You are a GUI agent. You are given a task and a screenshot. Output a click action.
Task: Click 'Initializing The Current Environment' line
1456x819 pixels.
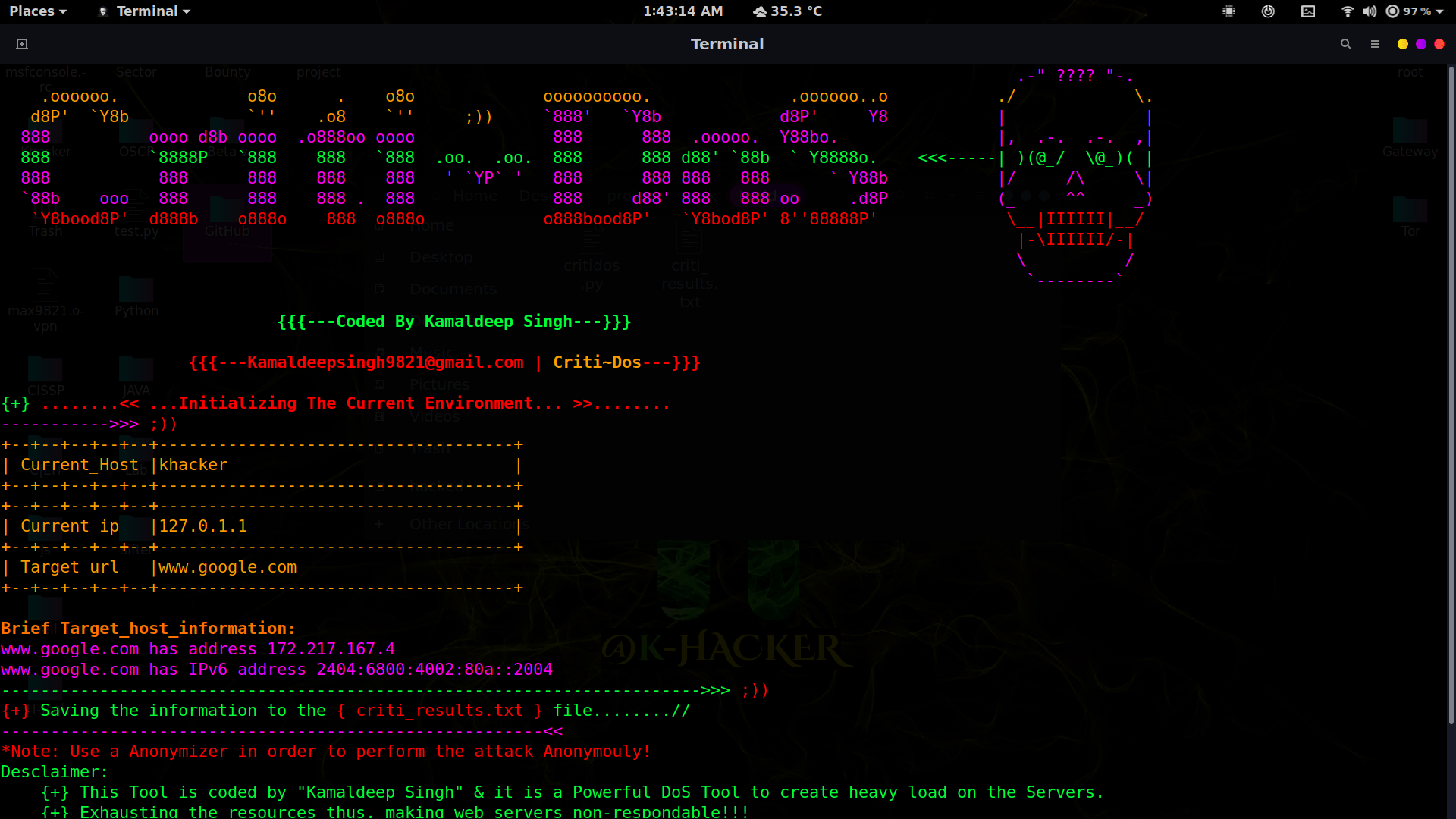click(356, 403)
